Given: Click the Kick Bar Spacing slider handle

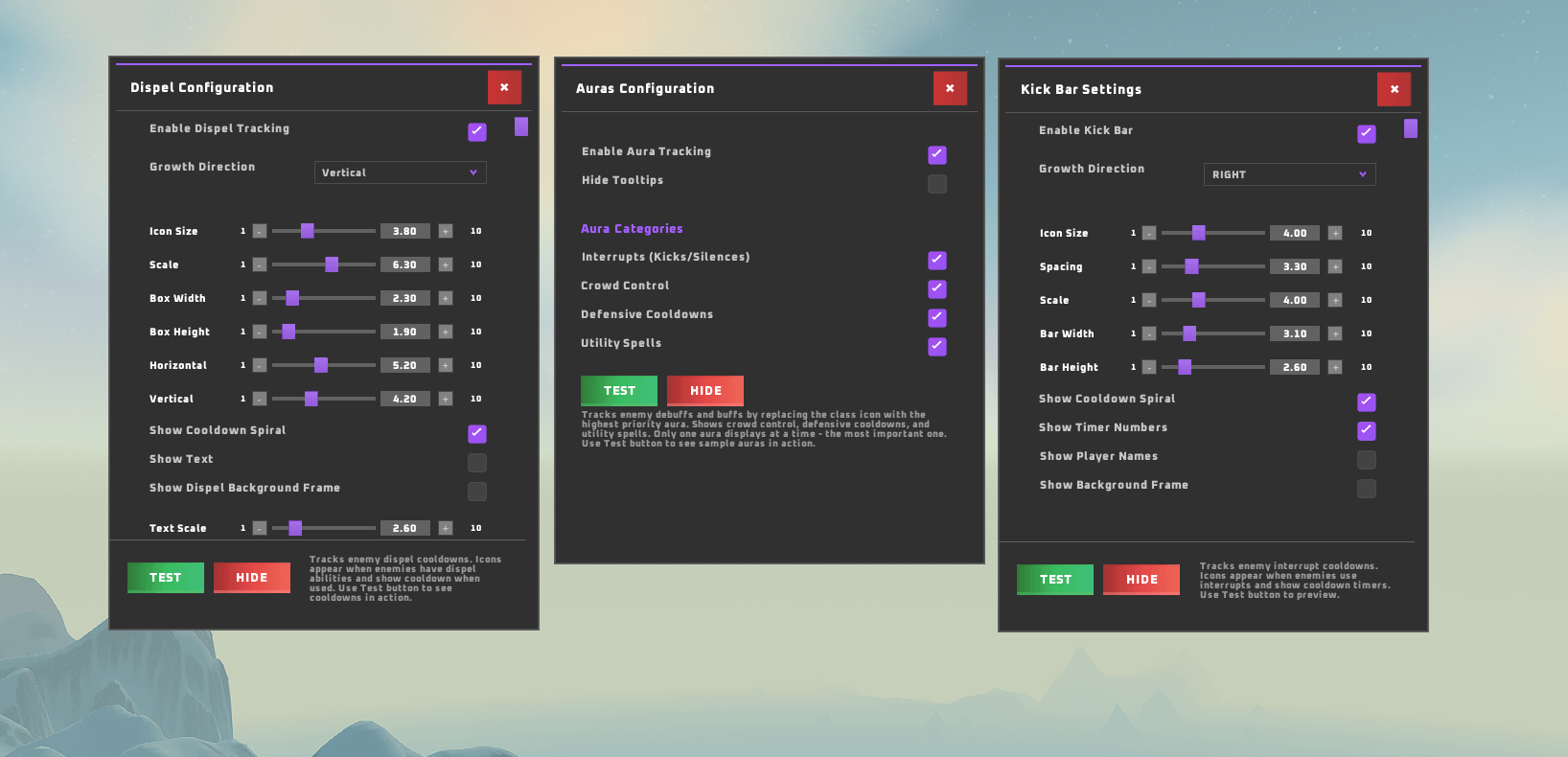Looking at the screenshot, I should pyautogui.click(x=1191, y=266).
